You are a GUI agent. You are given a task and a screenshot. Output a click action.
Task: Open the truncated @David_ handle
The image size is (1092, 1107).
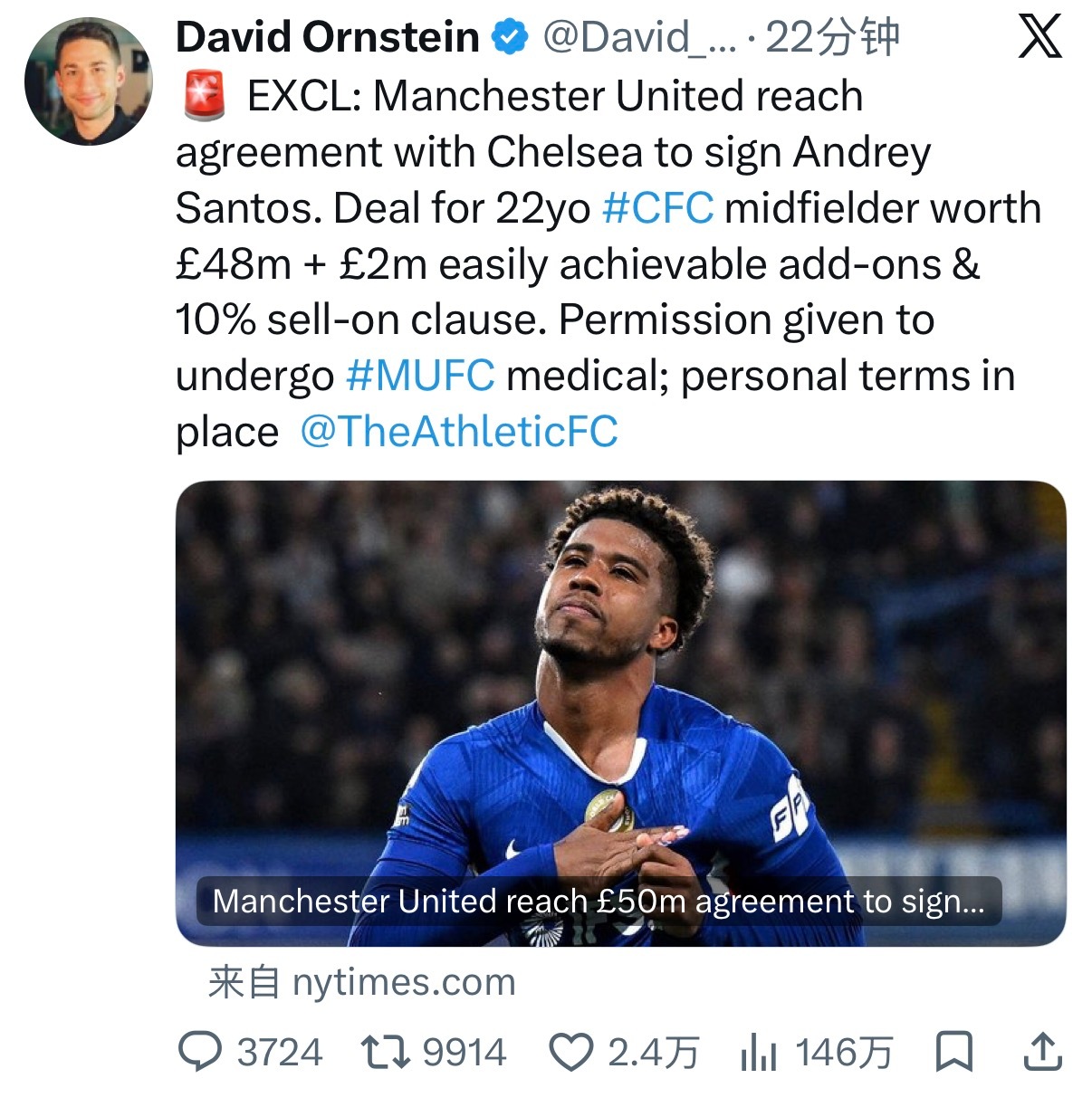click(639, 37)
